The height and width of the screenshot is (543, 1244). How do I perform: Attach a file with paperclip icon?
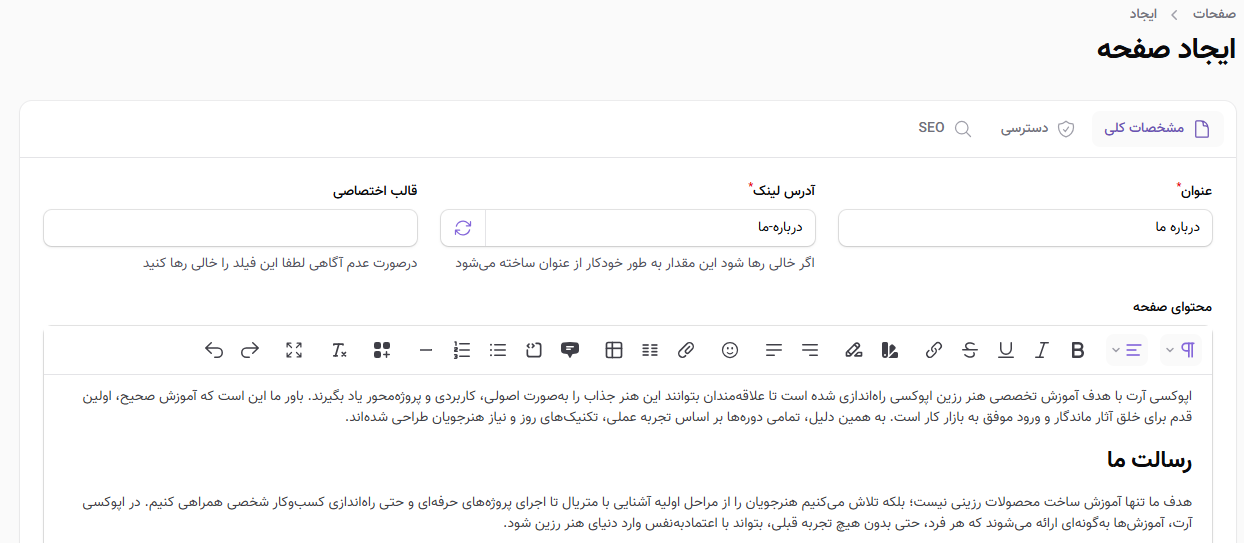pos(686,350)
